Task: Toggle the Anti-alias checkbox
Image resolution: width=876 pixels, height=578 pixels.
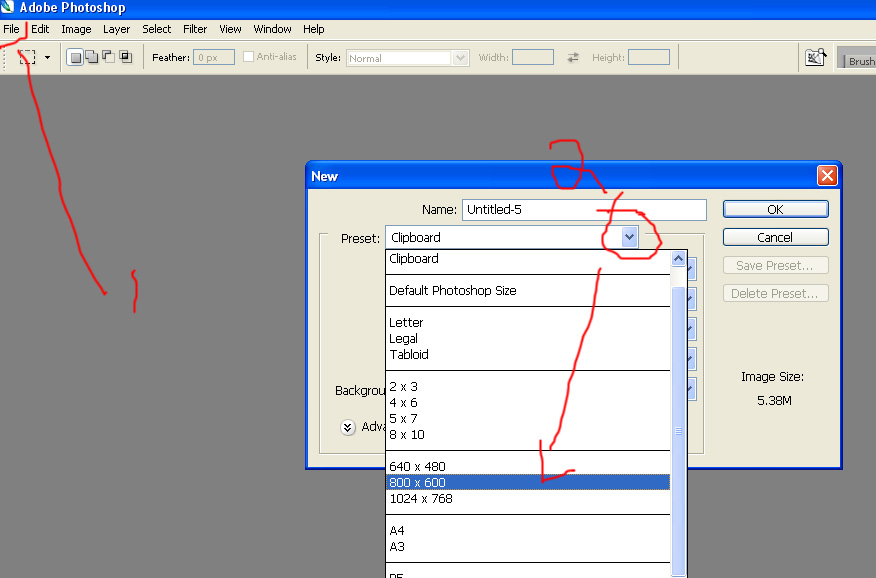Action: tap(249, 56)
